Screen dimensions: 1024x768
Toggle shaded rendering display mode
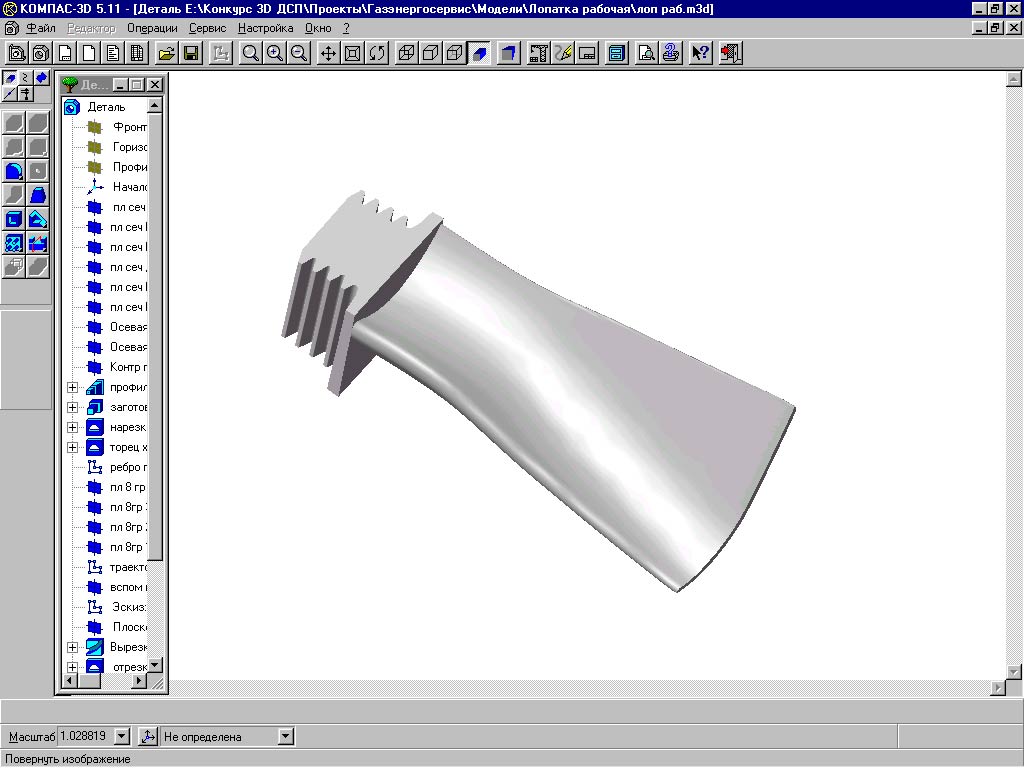point(480,54)
